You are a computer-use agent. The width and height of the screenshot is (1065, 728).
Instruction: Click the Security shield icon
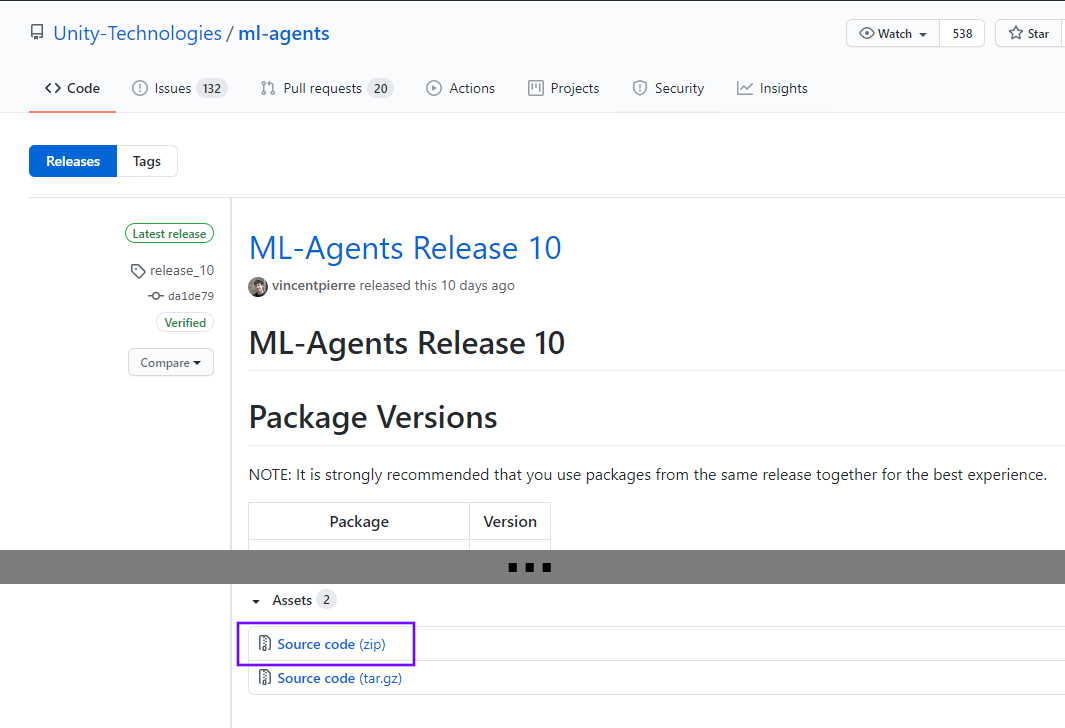pyautogui.click(x=639, y=88)
